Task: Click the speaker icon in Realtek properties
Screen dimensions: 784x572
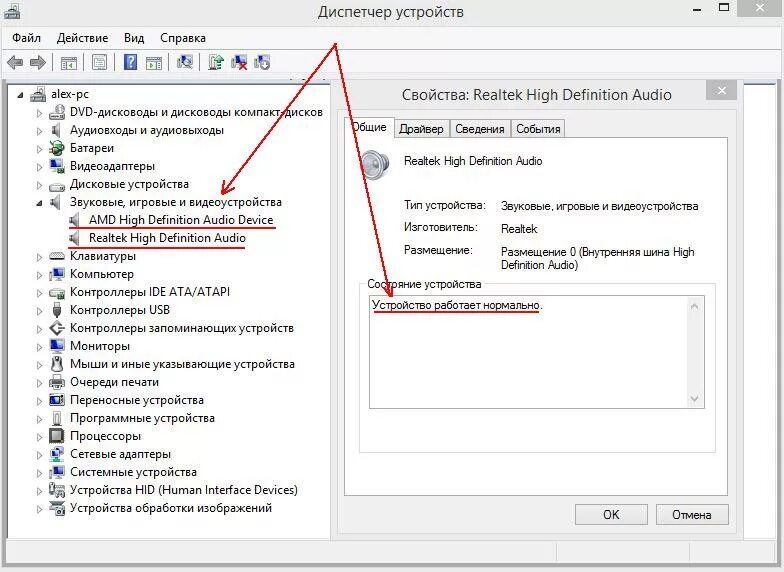Action: pyautogui.click(x=376, y=164)
